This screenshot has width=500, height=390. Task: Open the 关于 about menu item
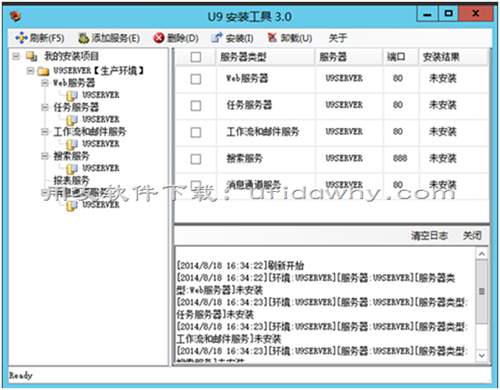338,38
